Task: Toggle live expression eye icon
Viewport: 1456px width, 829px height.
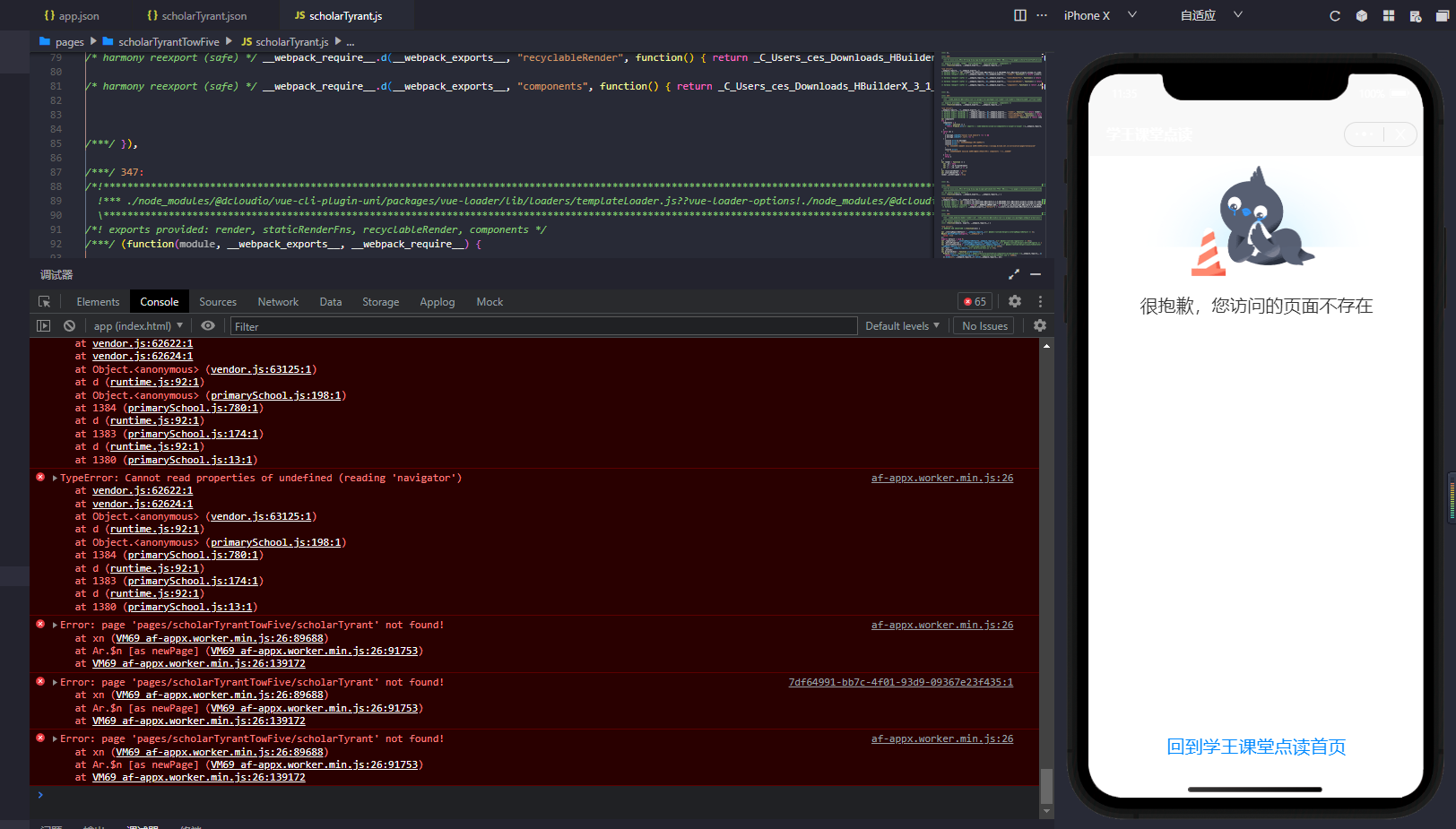Action: pos(208,326)
